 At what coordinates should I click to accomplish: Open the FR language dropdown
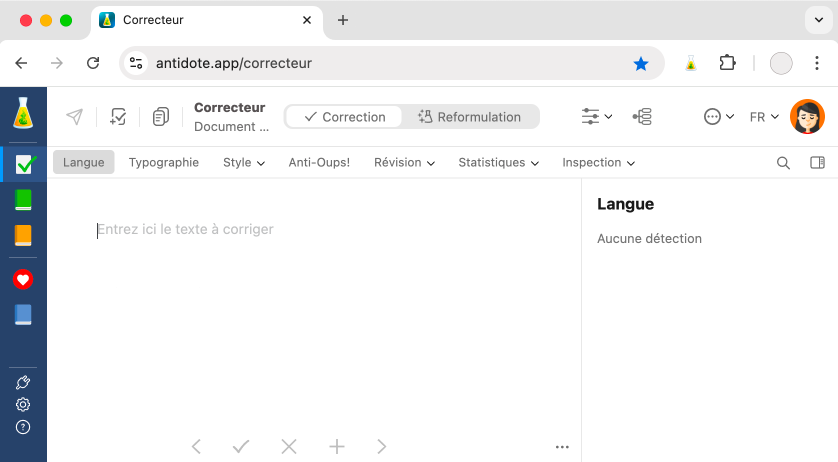point(764,117)
